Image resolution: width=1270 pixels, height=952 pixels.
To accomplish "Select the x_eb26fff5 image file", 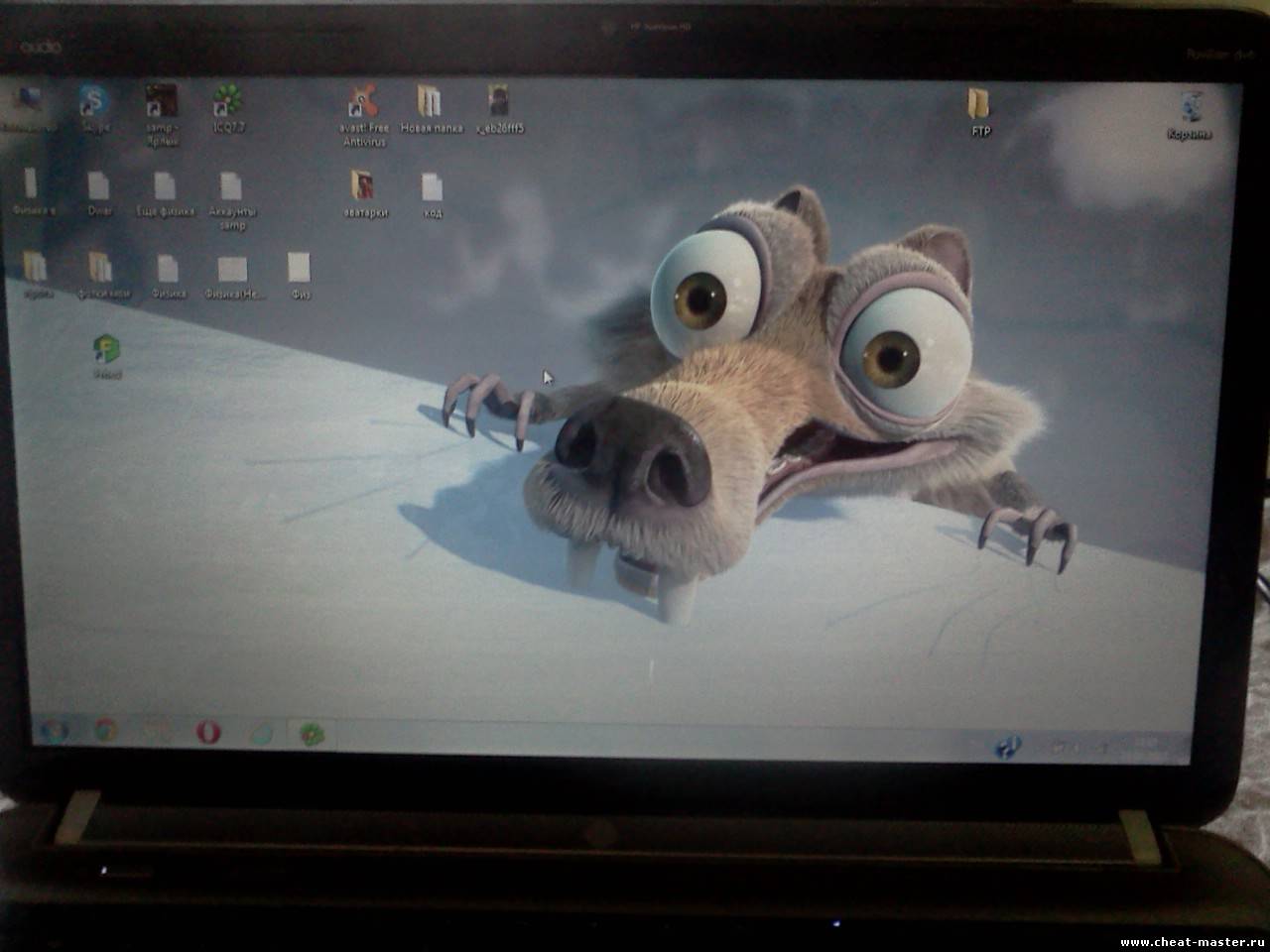I will click(x=499, y=101).
